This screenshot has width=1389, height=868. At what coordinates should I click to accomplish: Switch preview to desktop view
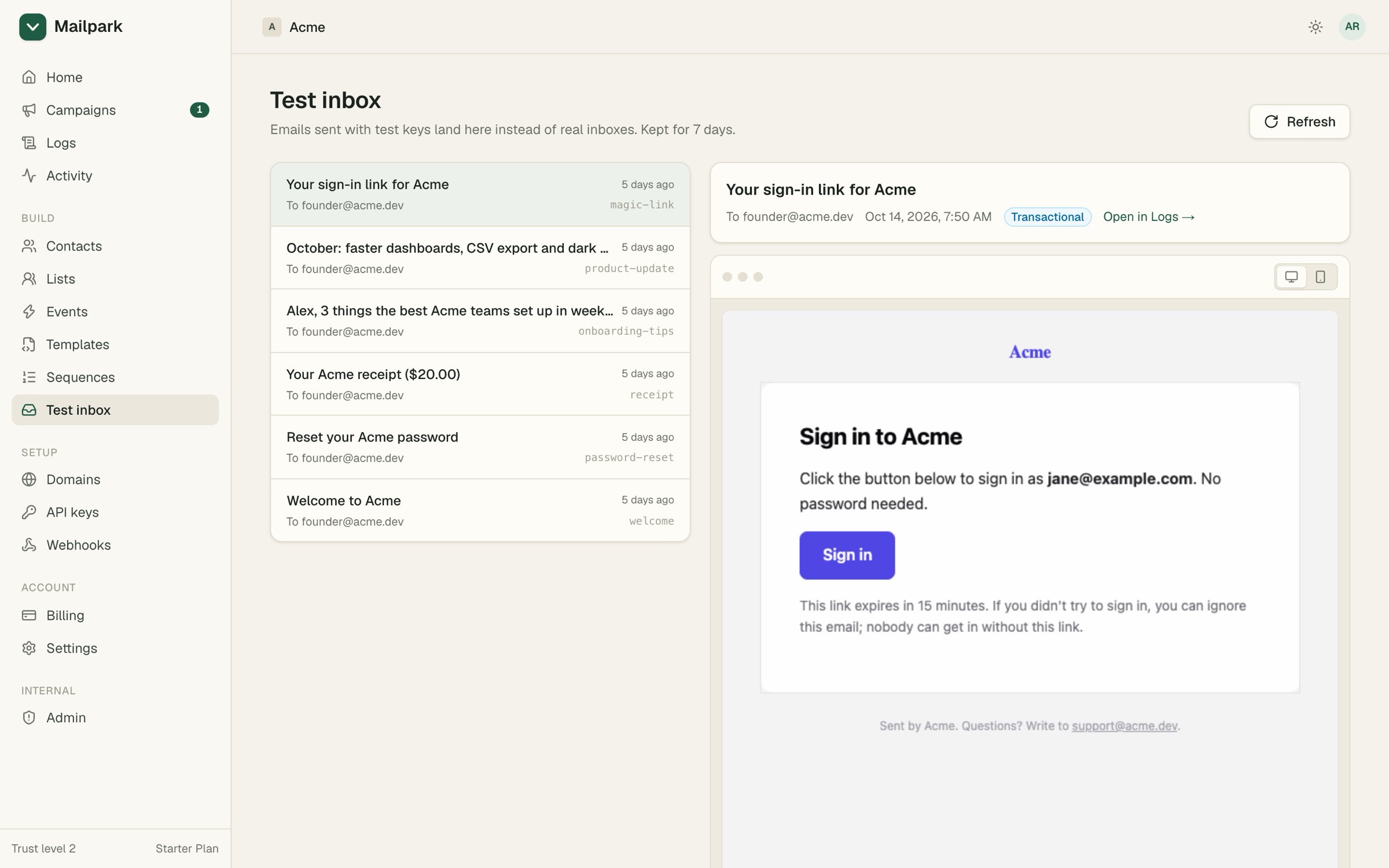click(x=1291, y=277)
